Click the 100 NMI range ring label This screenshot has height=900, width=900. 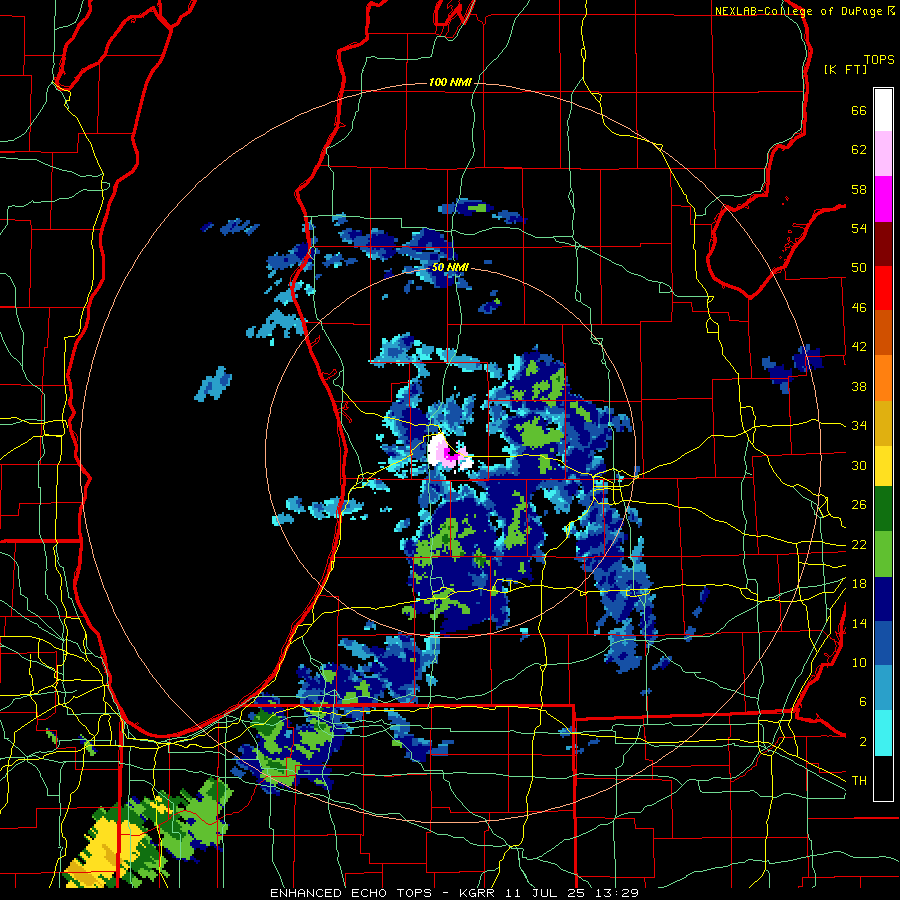[450, 83]
